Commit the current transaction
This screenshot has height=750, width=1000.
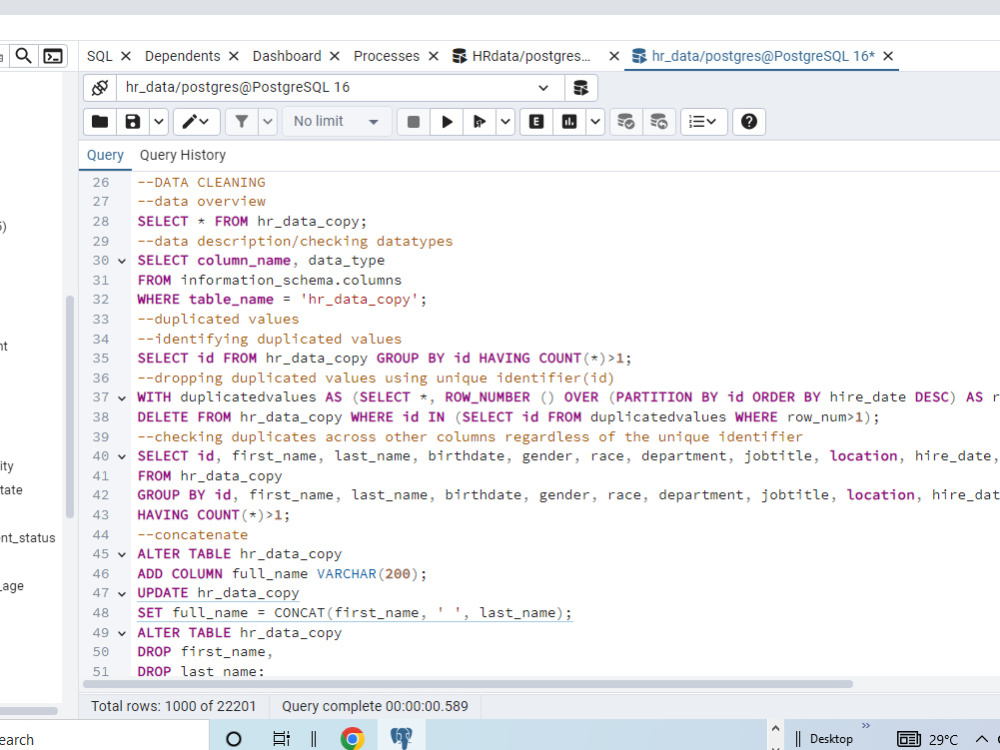(x=626, y=121)
